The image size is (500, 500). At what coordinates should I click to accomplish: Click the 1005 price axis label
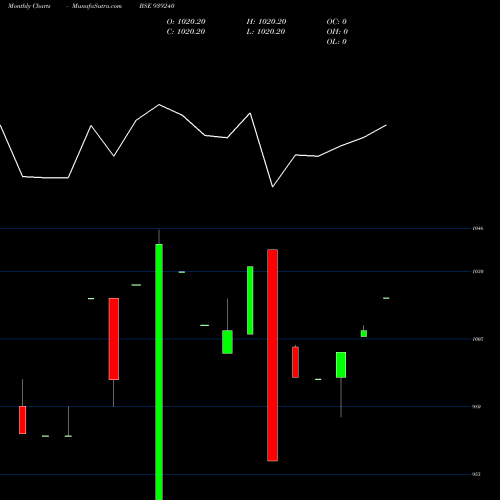click(478, 339)
